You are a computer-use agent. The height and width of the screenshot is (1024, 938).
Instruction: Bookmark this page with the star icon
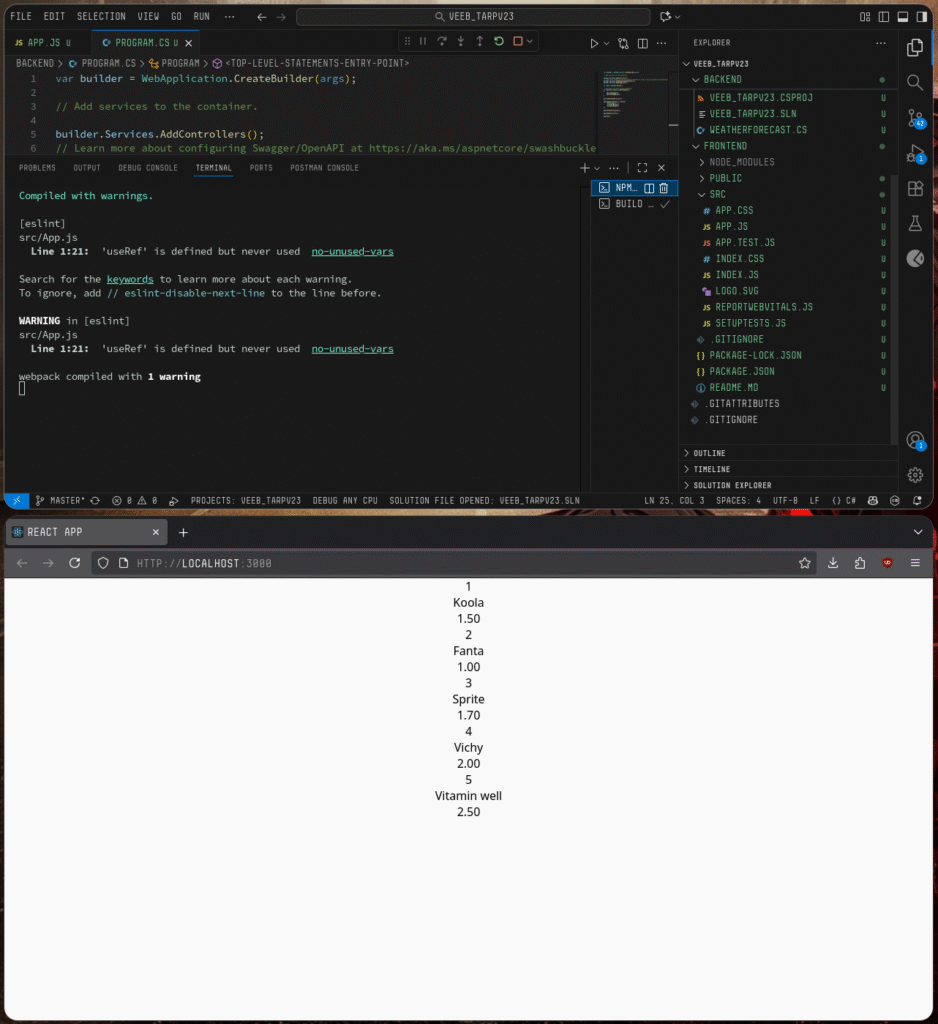point(804,563)
